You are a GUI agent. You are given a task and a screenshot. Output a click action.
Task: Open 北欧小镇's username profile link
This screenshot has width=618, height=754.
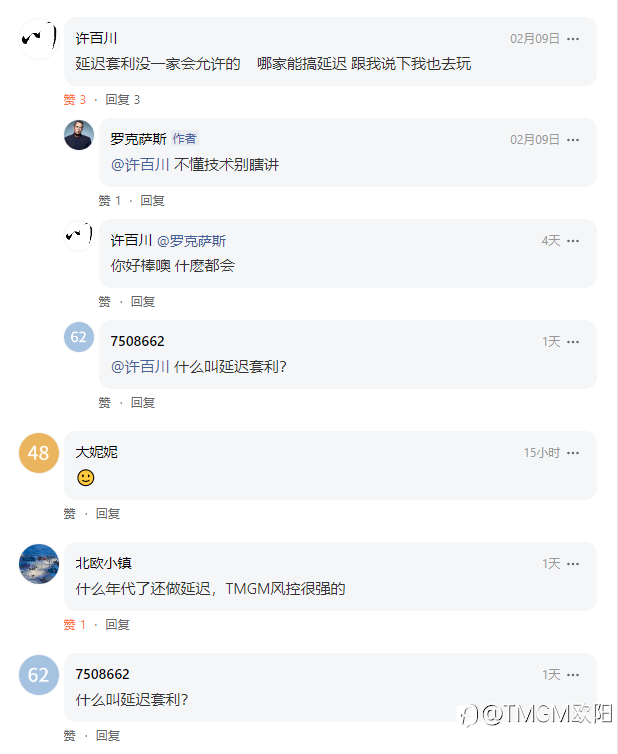(104, 563)
